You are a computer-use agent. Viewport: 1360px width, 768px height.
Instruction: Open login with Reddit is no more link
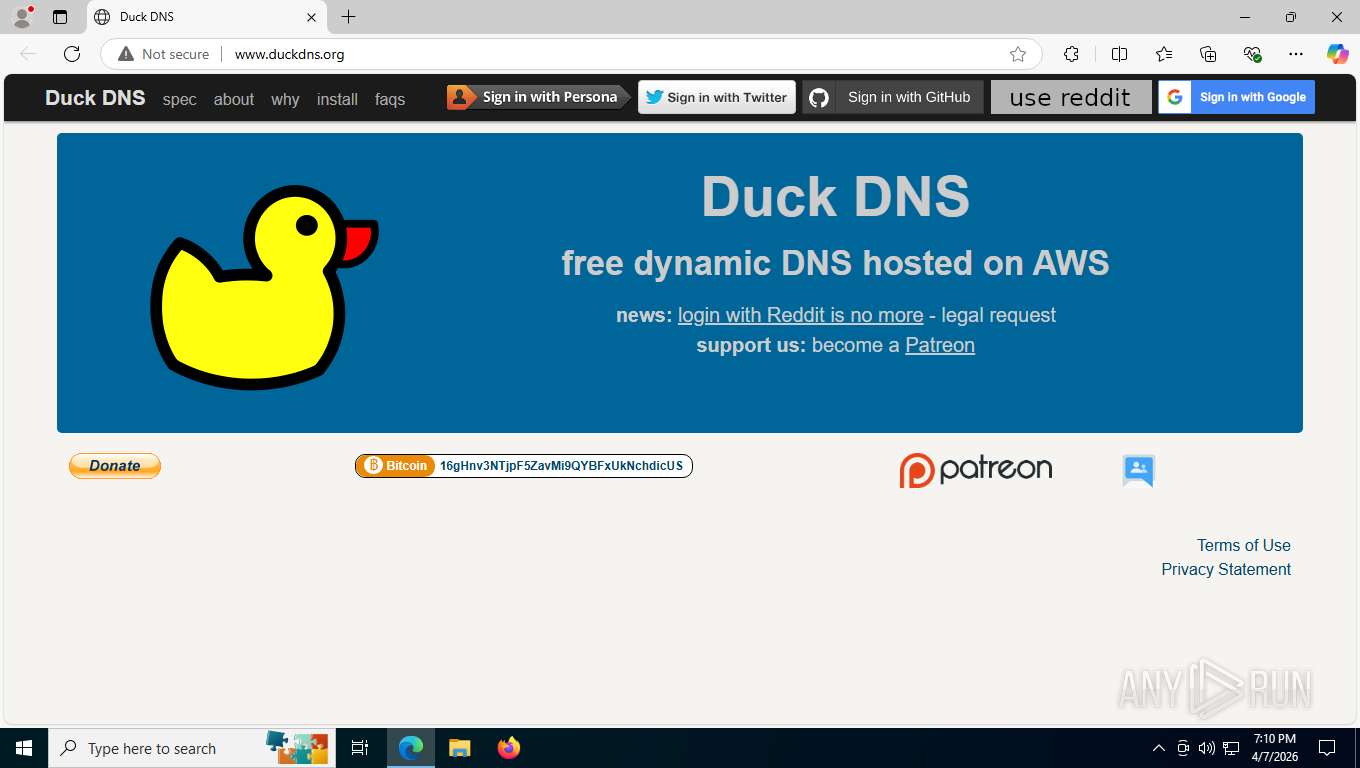[x=800, y=315]
